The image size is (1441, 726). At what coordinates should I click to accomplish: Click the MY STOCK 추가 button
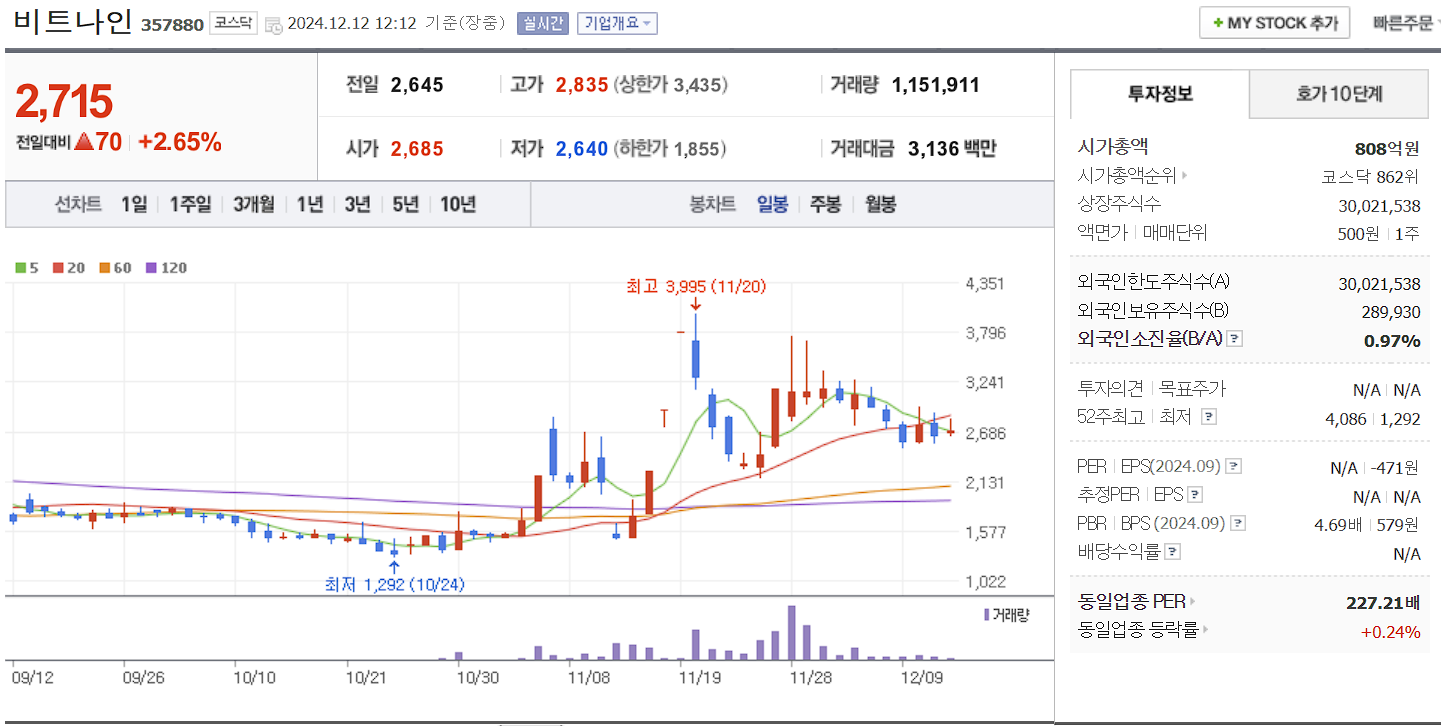point(1274,22)
